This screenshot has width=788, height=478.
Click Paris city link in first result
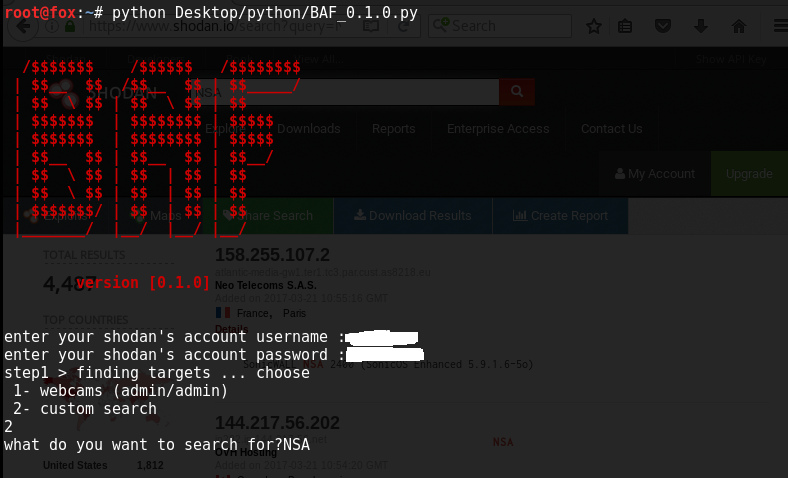[x=294, y=313]
